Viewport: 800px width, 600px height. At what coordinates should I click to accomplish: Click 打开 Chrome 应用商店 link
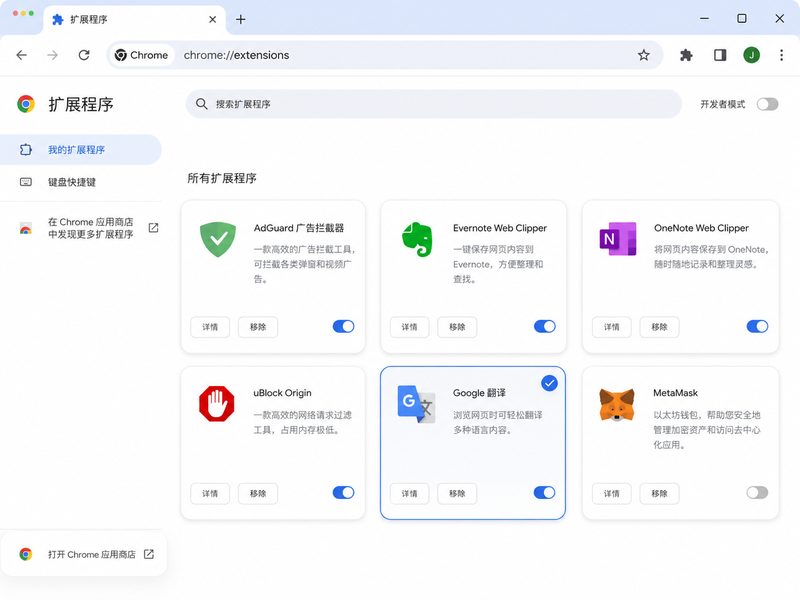(86, 554)
